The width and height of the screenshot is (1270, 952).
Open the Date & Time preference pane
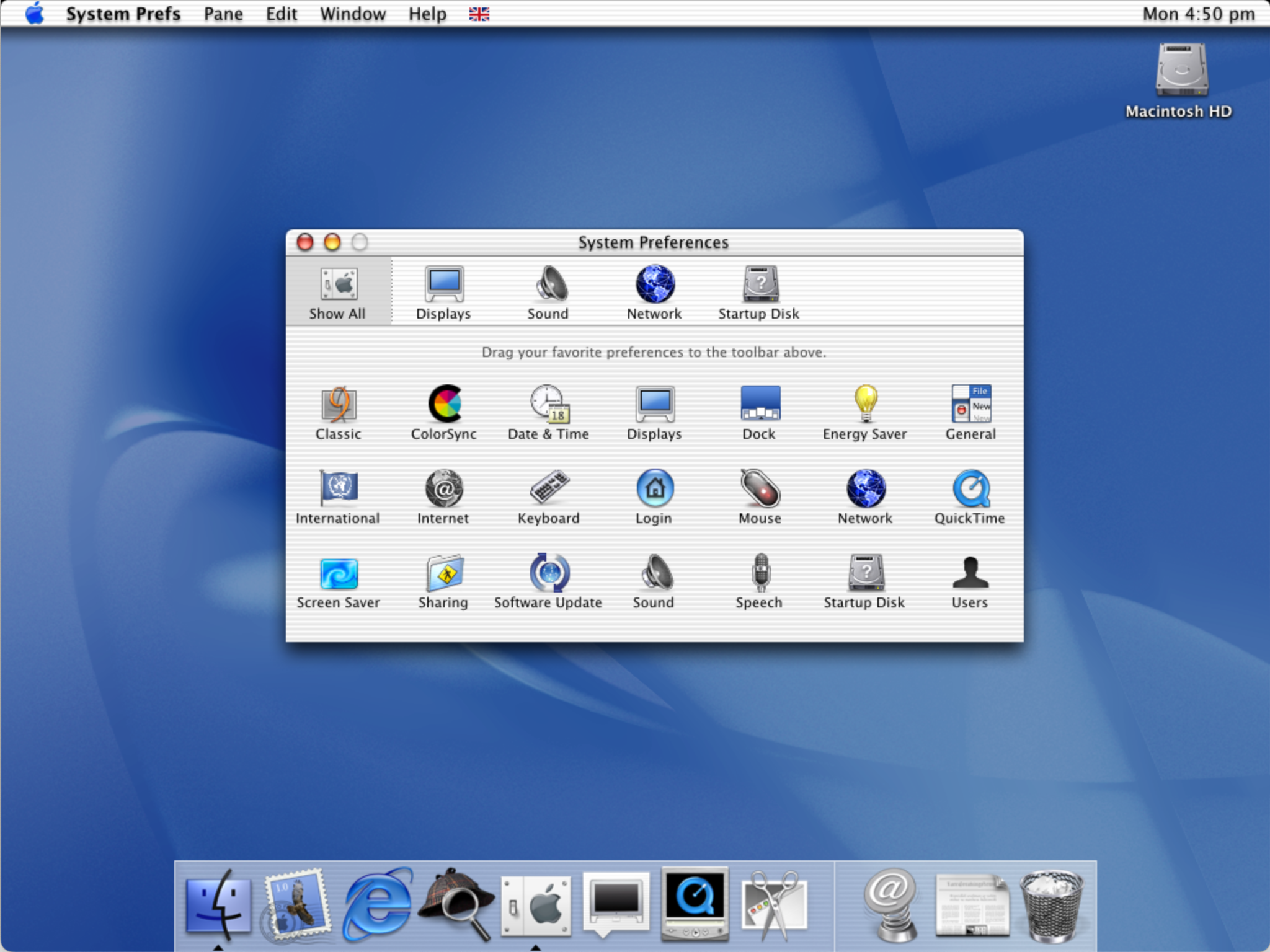coord(548,413)
